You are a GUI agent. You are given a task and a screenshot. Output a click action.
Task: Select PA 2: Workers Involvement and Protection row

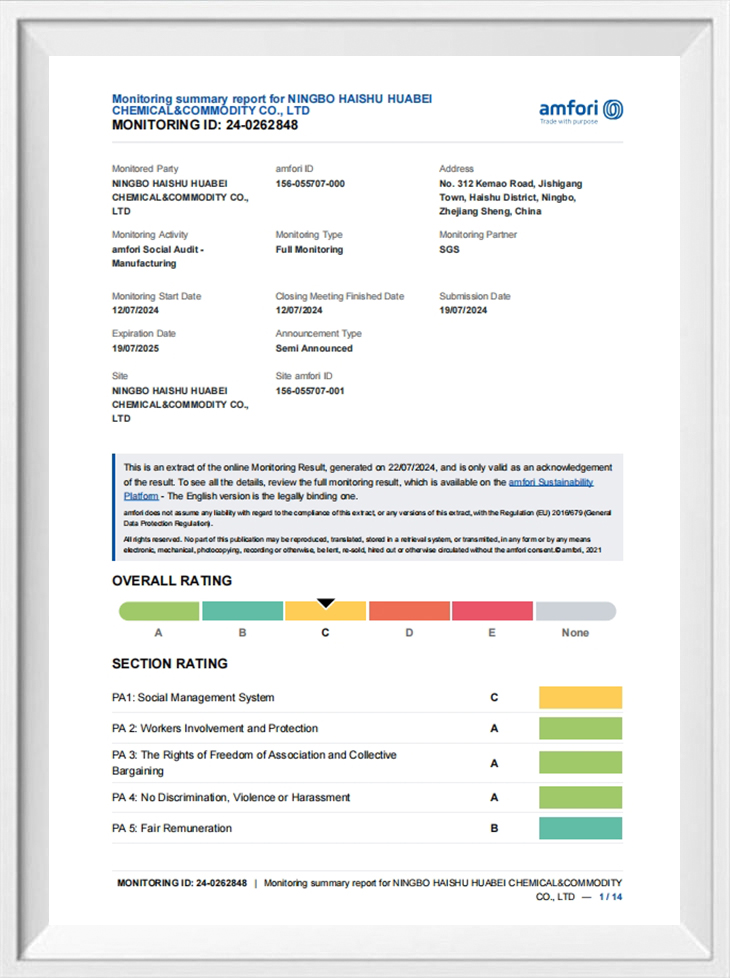(215, 728)
